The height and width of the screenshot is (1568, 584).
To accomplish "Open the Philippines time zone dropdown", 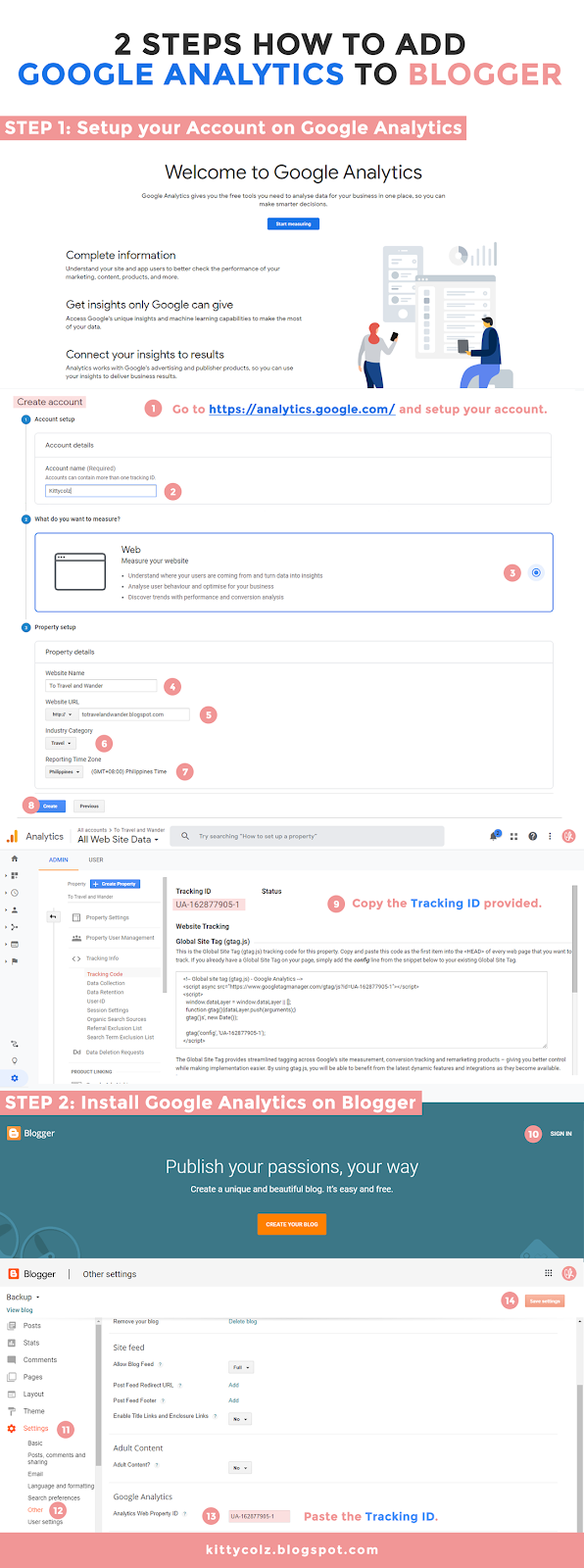I will 65,771.
